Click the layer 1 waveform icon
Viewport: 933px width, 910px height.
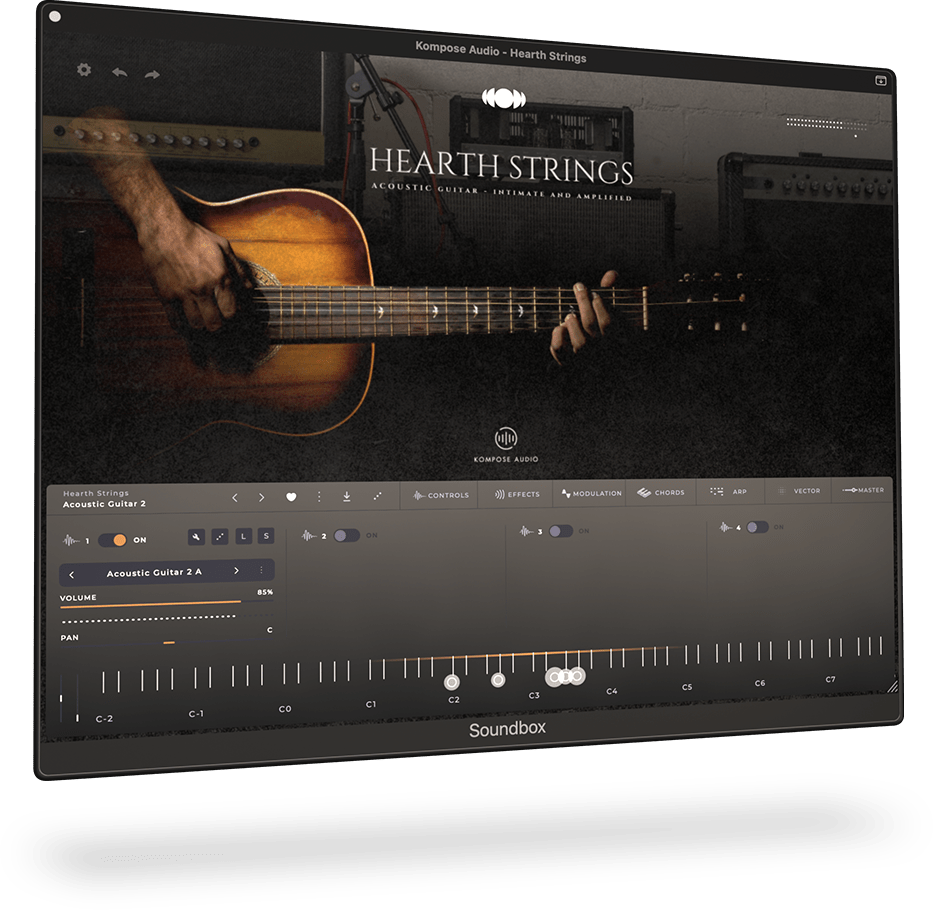click(71, 540)
